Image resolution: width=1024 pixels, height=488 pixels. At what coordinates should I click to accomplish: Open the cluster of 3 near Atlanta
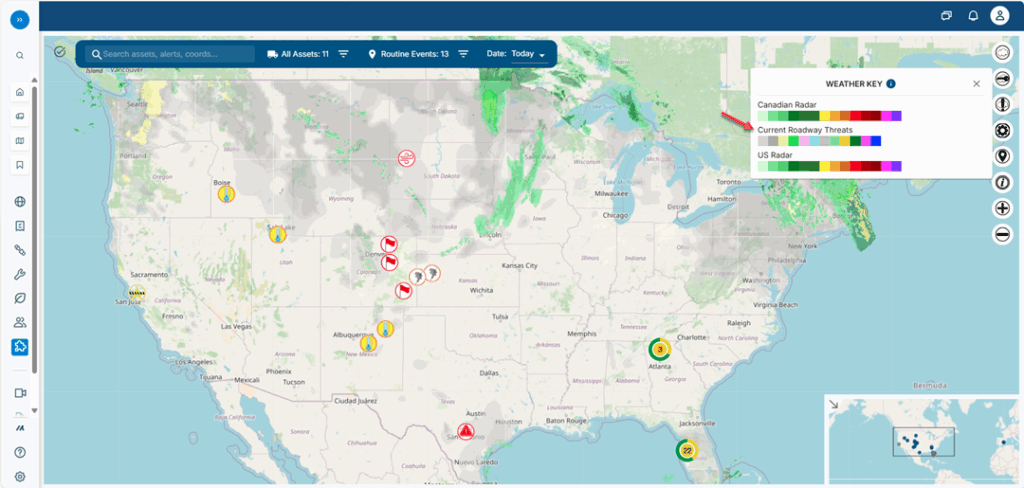pos(660,350)
